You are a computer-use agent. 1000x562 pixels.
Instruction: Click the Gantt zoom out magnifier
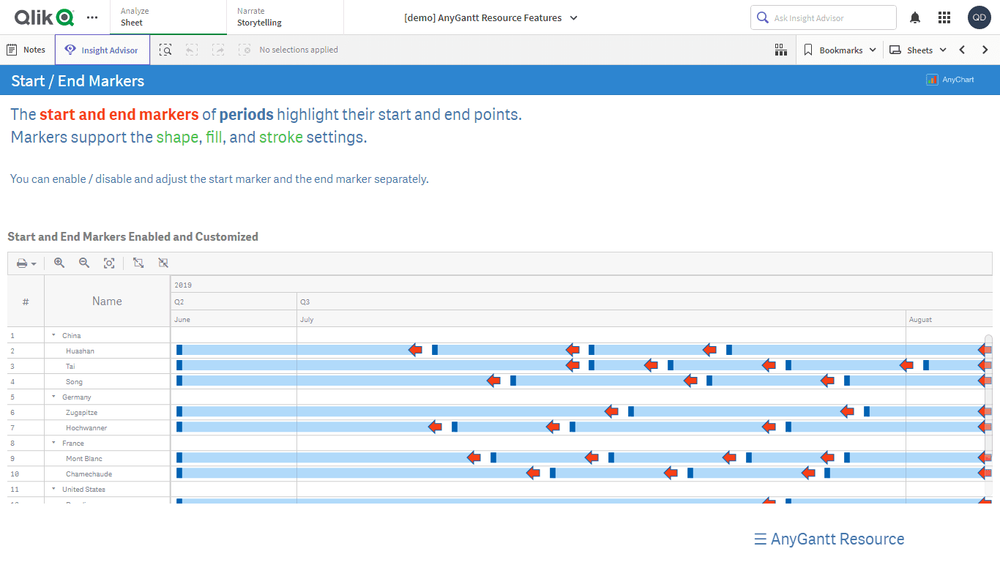[x=84, y=263]
